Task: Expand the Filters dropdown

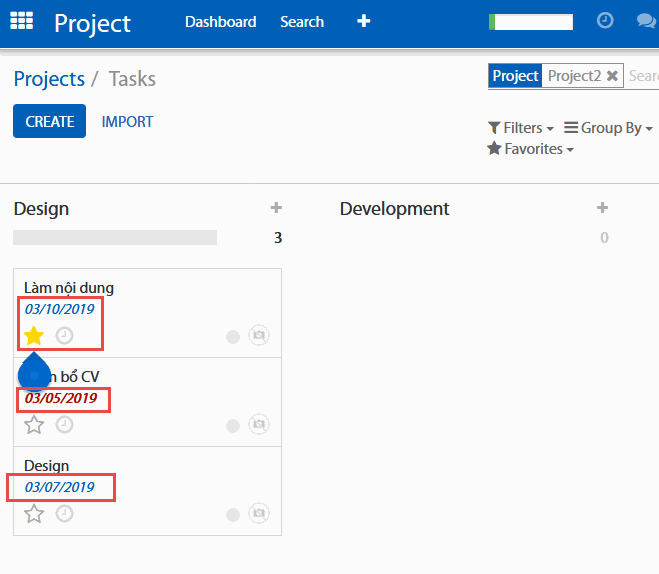Action: pos(521,128)
